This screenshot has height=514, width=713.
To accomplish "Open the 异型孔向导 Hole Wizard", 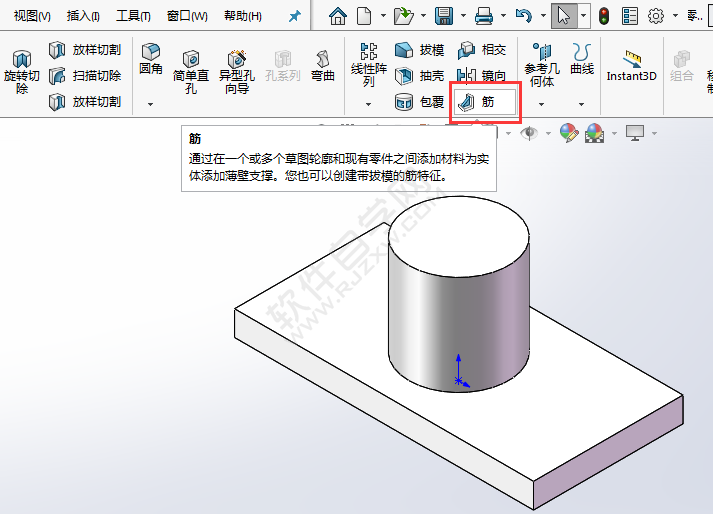I will pos(237,70).
